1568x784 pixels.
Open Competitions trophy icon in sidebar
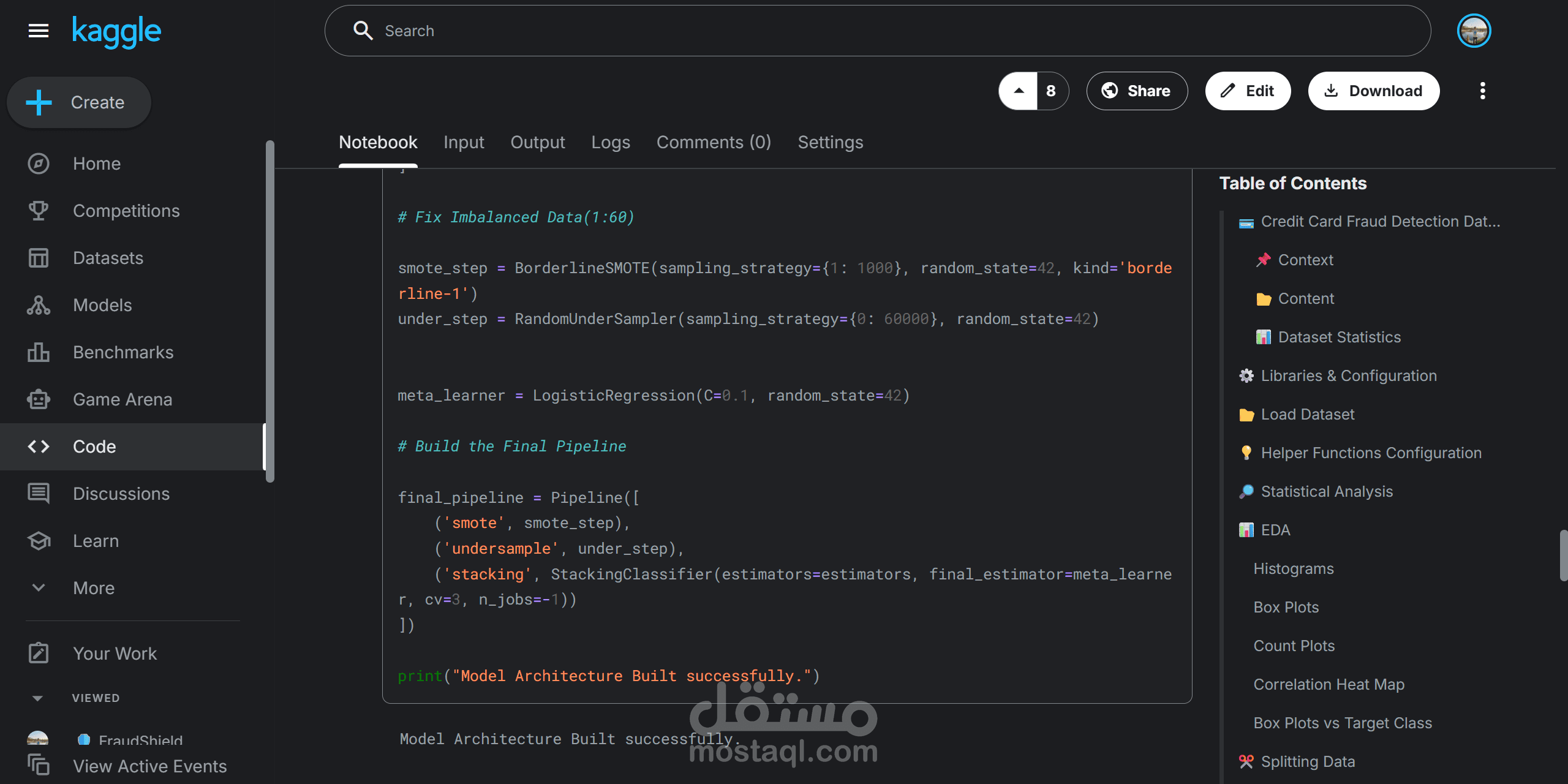point(38,211)
